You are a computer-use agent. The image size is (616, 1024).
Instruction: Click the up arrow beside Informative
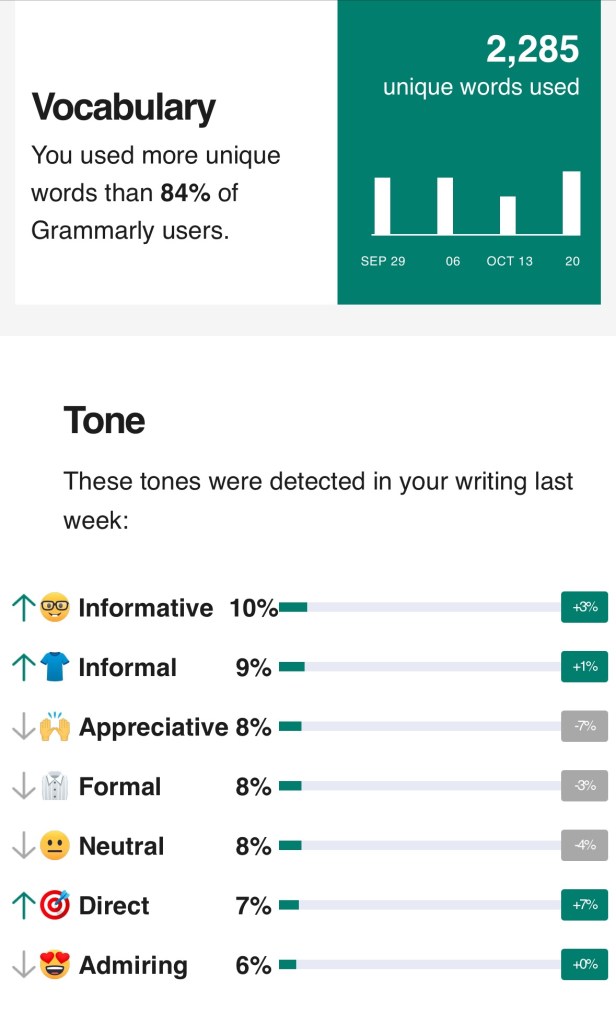coord(22,608)
